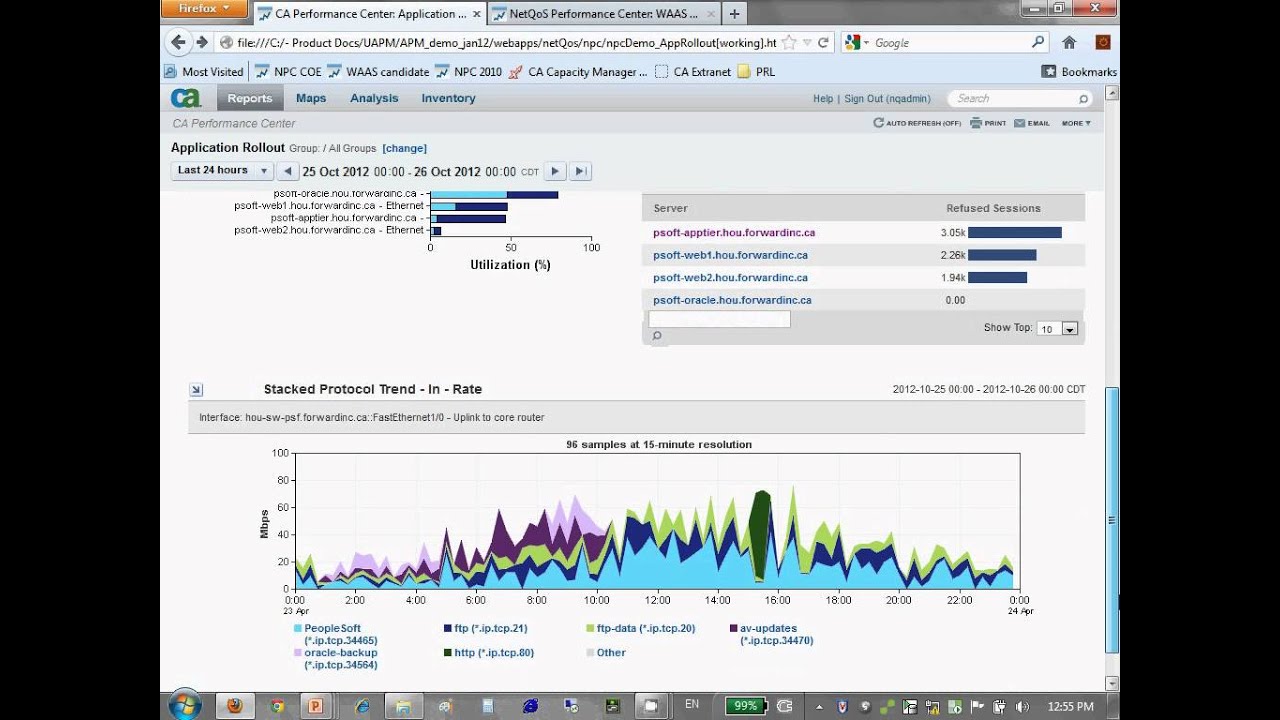Viewport: 1280px width, 720px height.
Task: Open psoft-oracle.hou.forwardinc.ca server link
Action: point(732,300)
